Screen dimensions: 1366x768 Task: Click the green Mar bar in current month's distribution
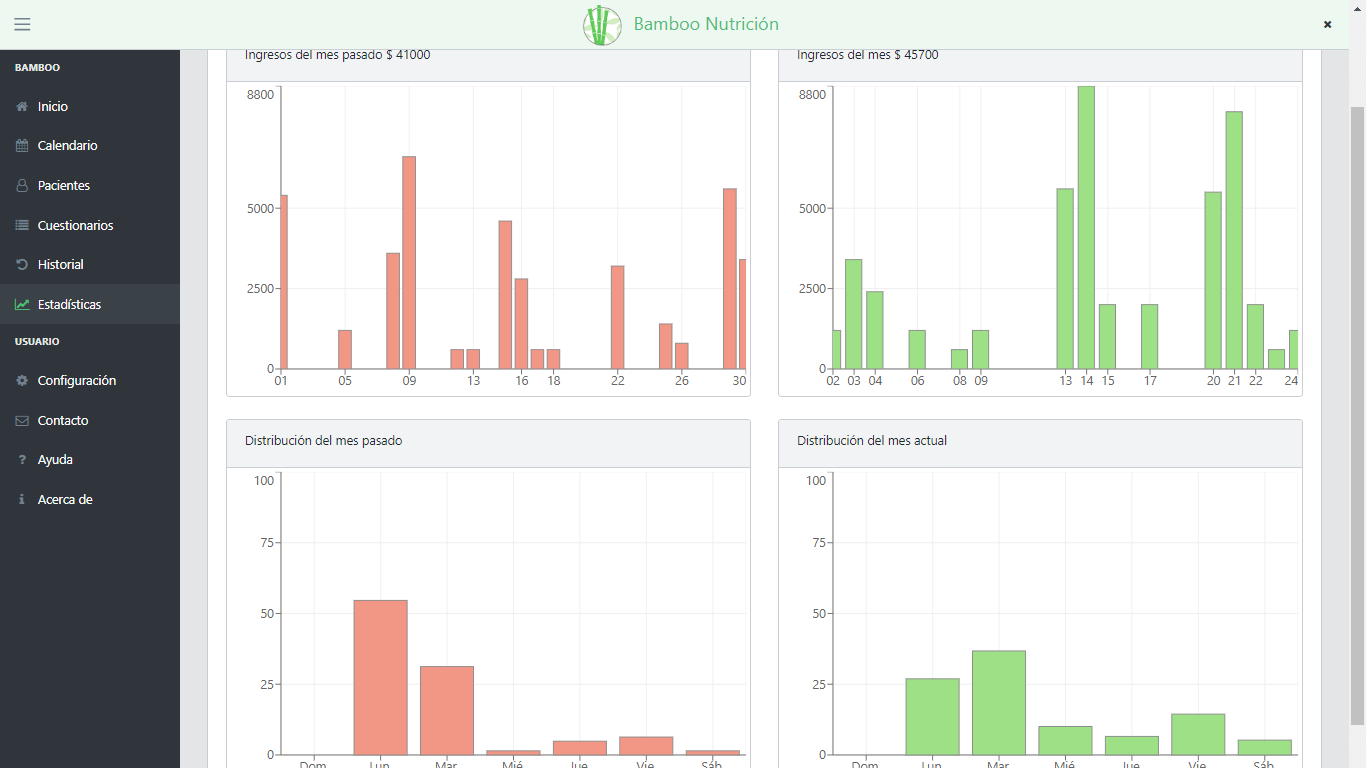coord(999,703)
